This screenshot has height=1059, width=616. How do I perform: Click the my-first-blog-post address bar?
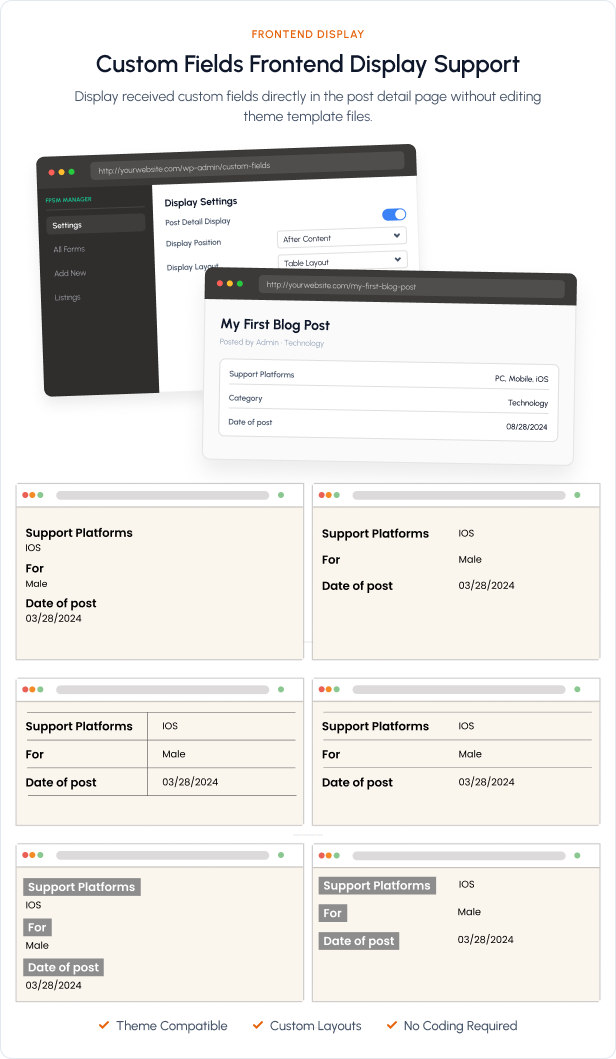coord(411,287)
